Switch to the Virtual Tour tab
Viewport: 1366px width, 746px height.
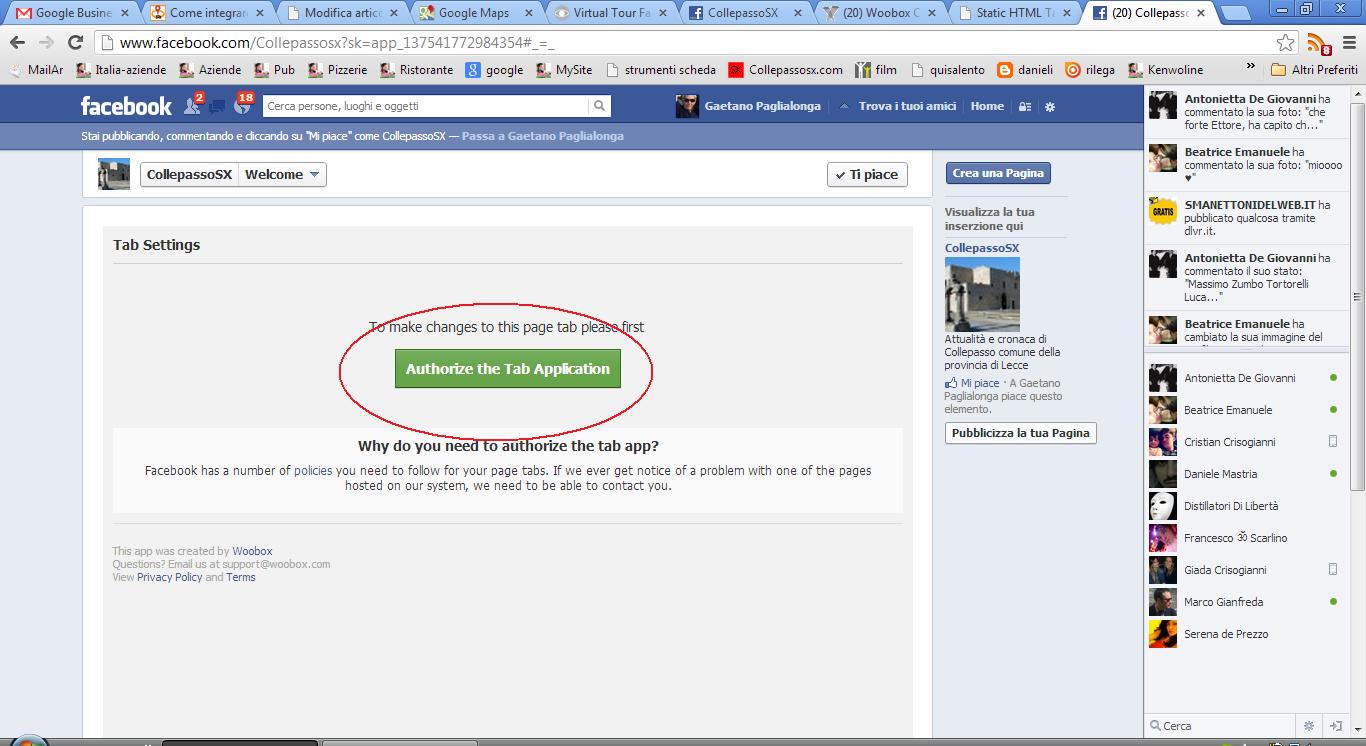(x=609, y=13)
